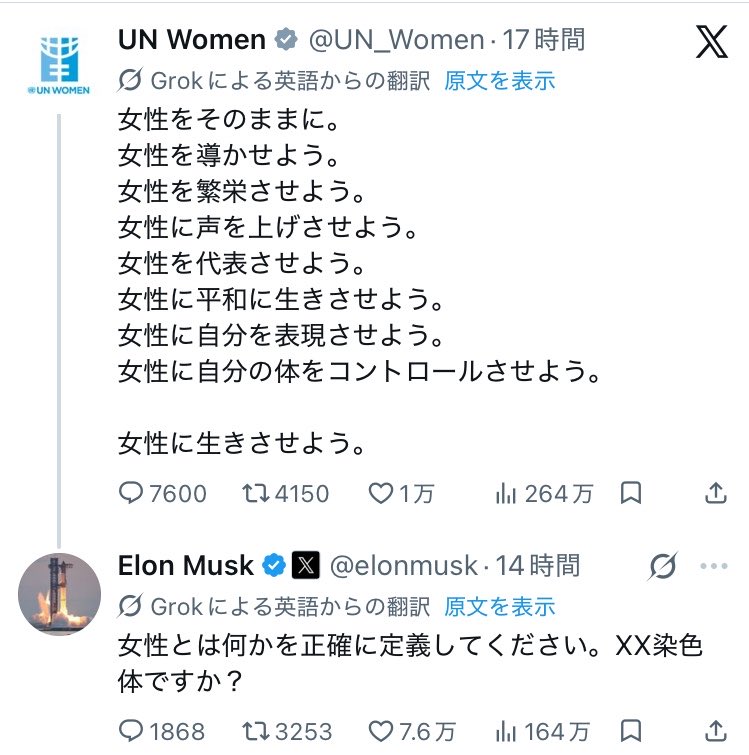Bookmark the UN Women post
Screen dimensions: 749x755
(631, 493)
